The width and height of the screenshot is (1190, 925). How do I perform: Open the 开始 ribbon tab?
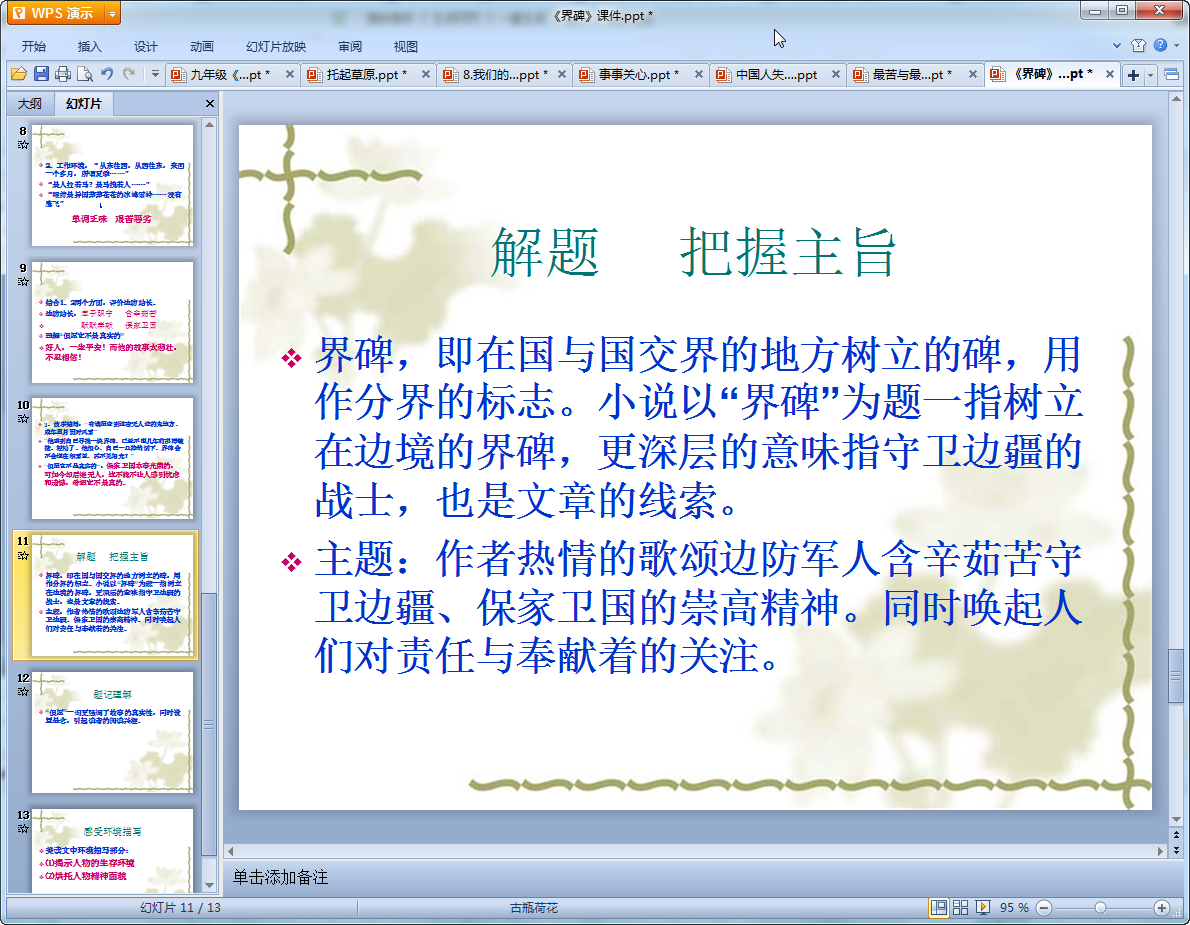(34, 46)
